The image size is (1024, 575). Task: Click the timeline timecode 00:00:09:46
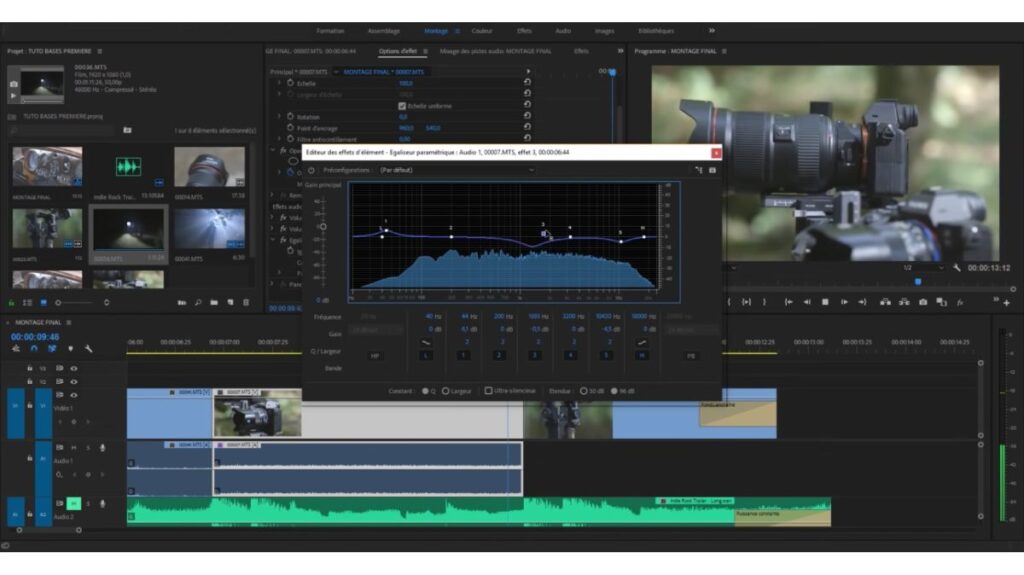pyautogui.click(x=35, y=337)
